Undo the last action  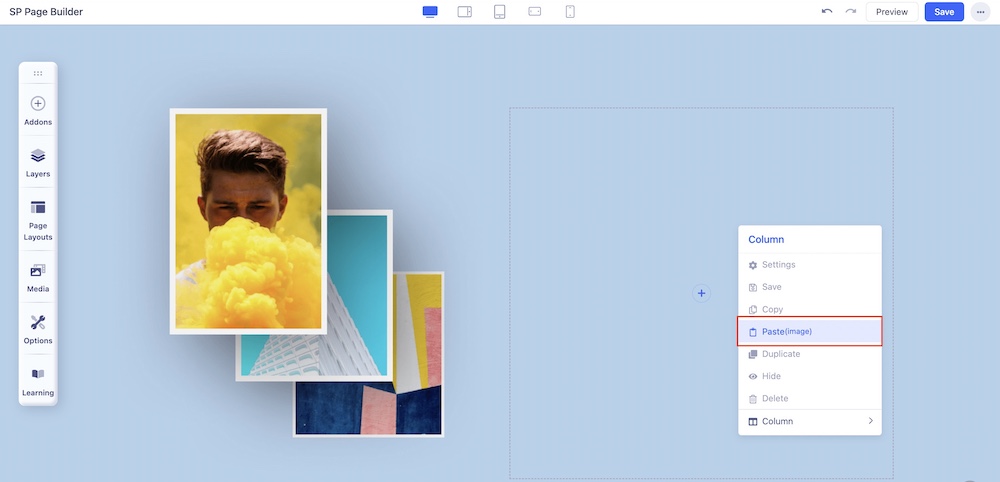[x=827, y=11]
